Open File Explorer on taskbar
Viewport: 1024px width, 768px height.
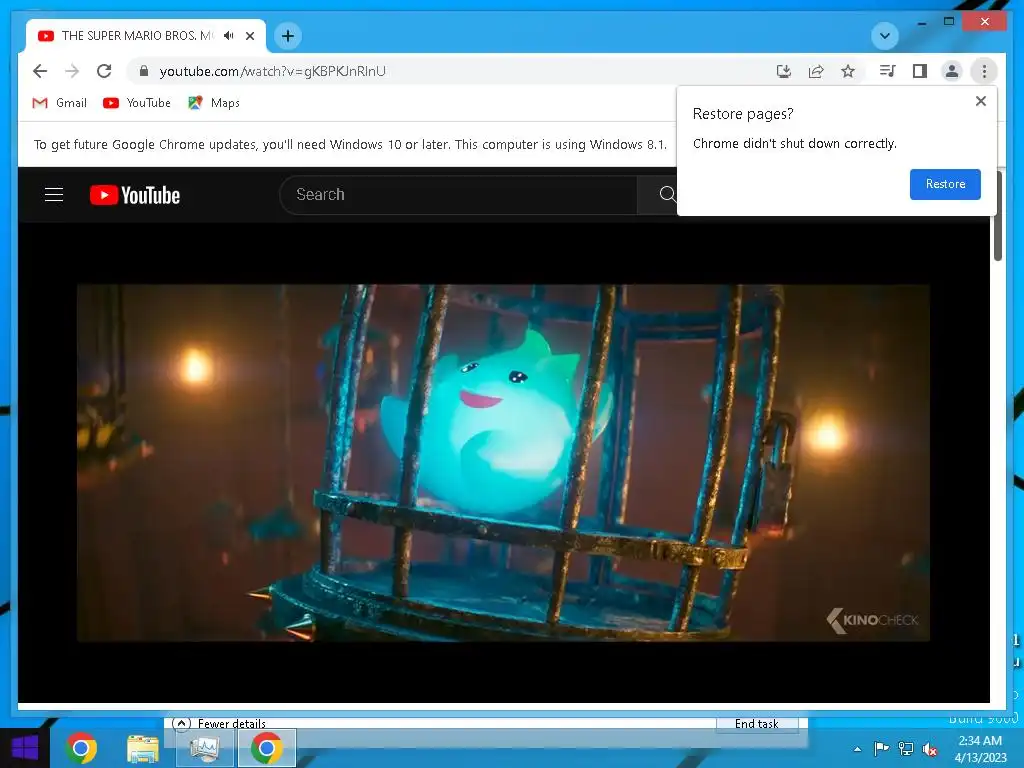(x=143, y=748)
